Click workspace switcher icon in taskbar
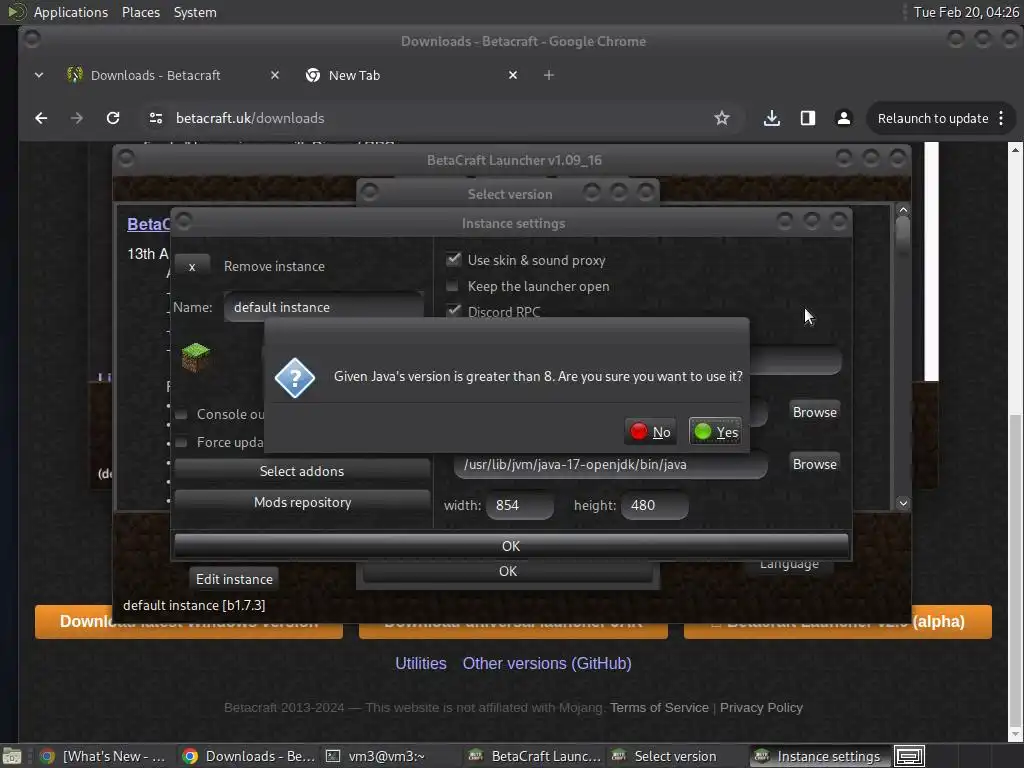The height and width of the screenshot is (768, 1024). pos(909,756)
